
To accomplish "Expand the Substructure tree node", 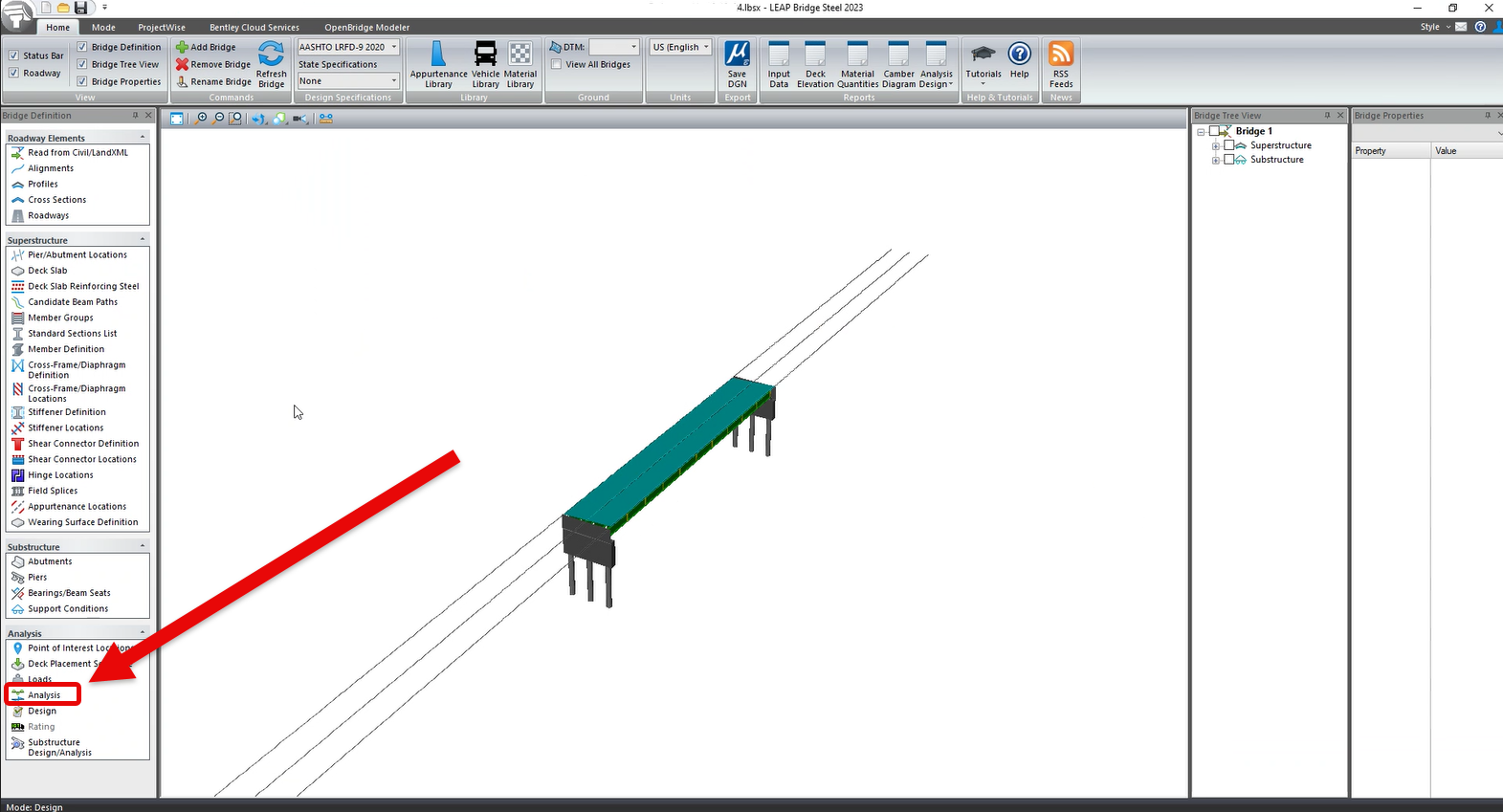I will (x=1216, y=161).
